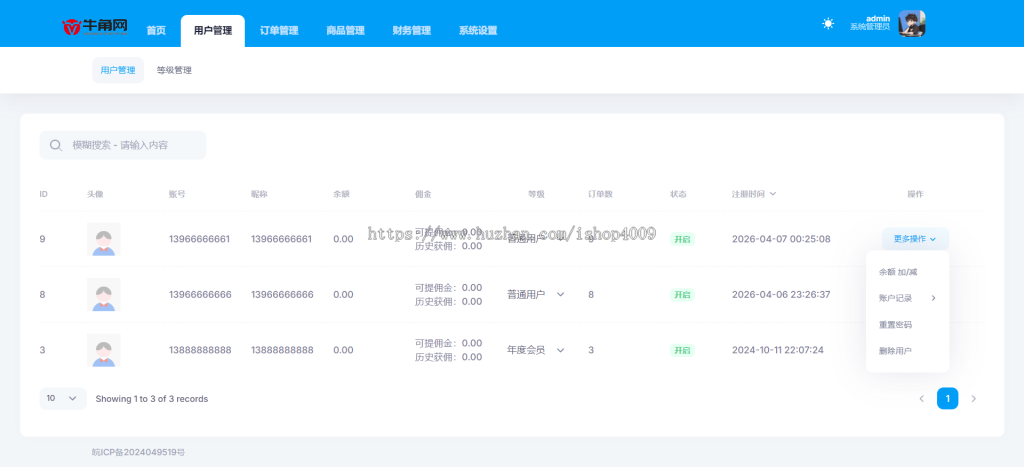Click nickname cell 13888888888
Screen dimensions: 1024x467
(x=282, y=350)
